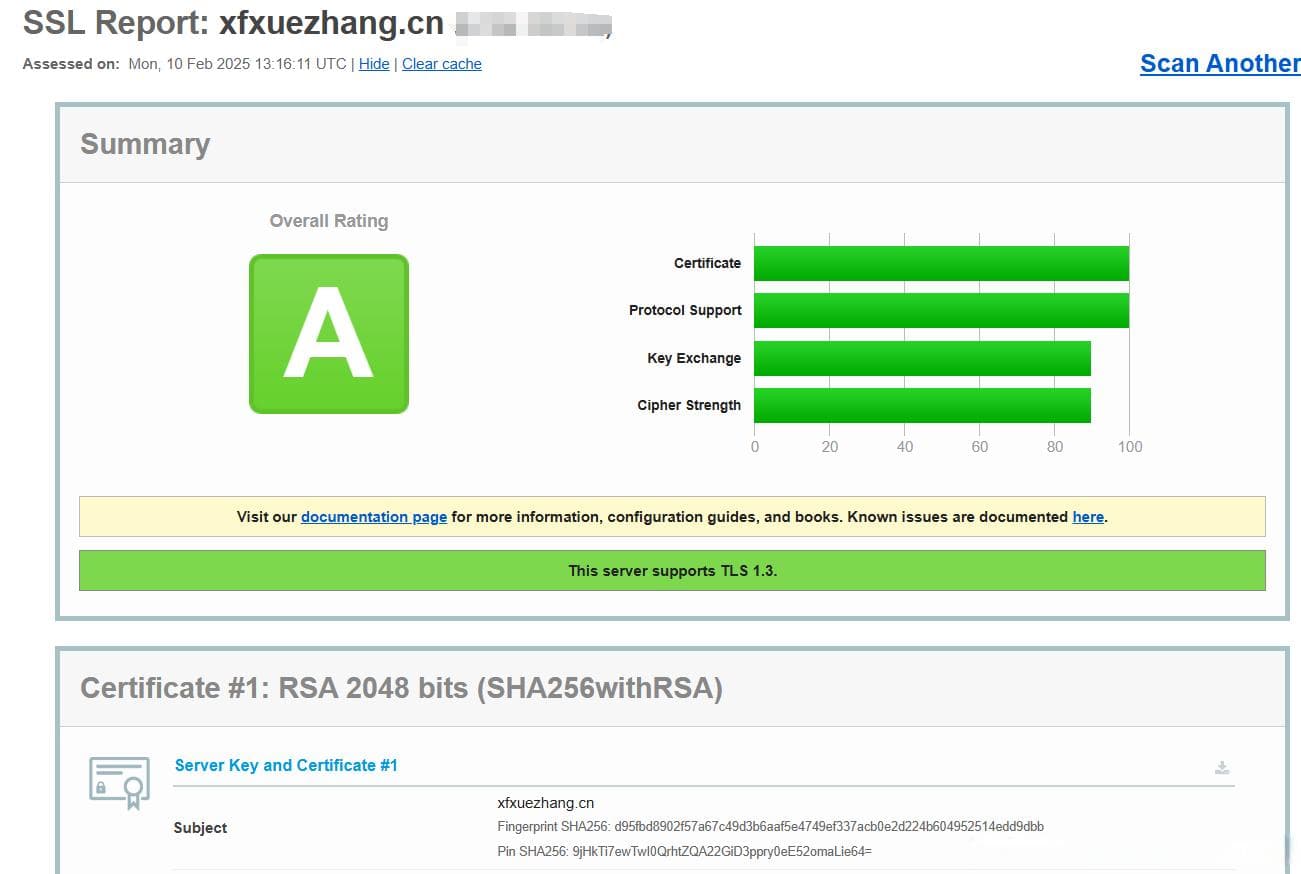Click the certificate ribbon icon
1301x874 pixels.
(119, 783)
